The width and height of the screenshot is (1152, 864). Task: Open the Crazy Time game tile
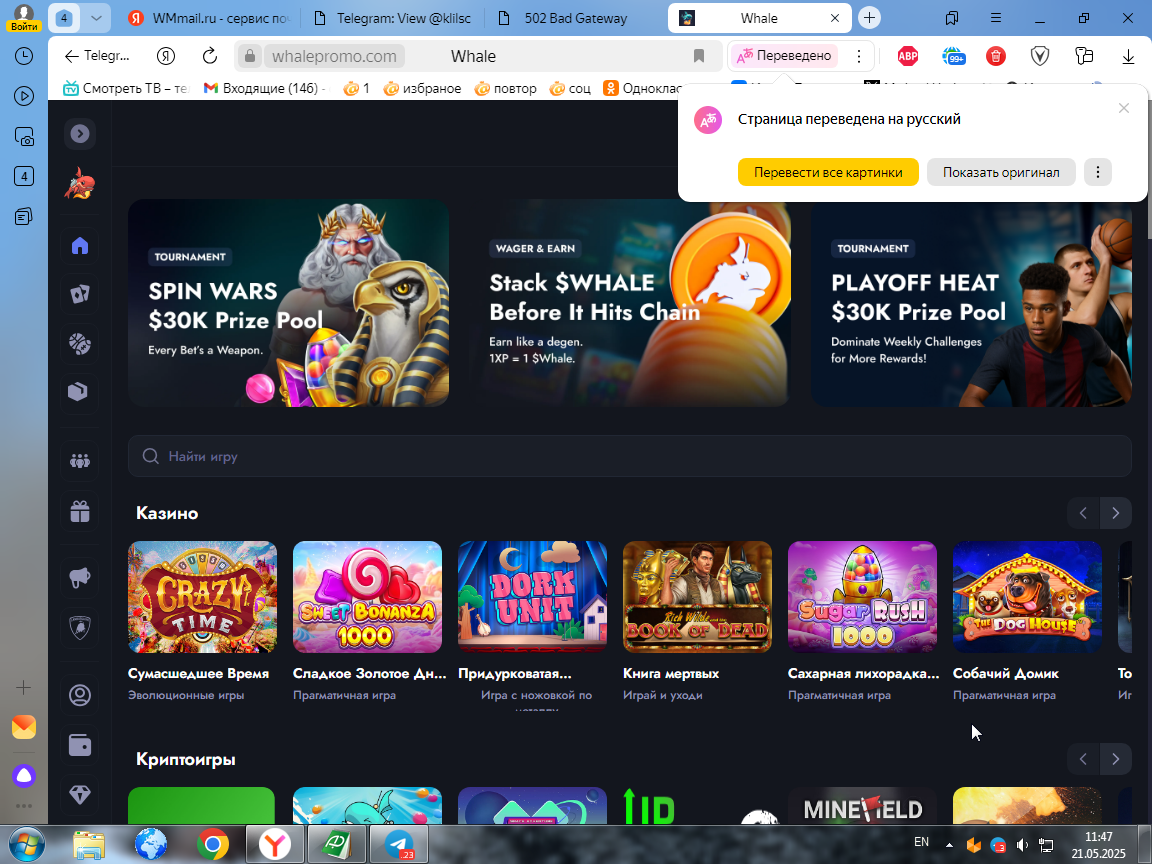pos(202,597)
